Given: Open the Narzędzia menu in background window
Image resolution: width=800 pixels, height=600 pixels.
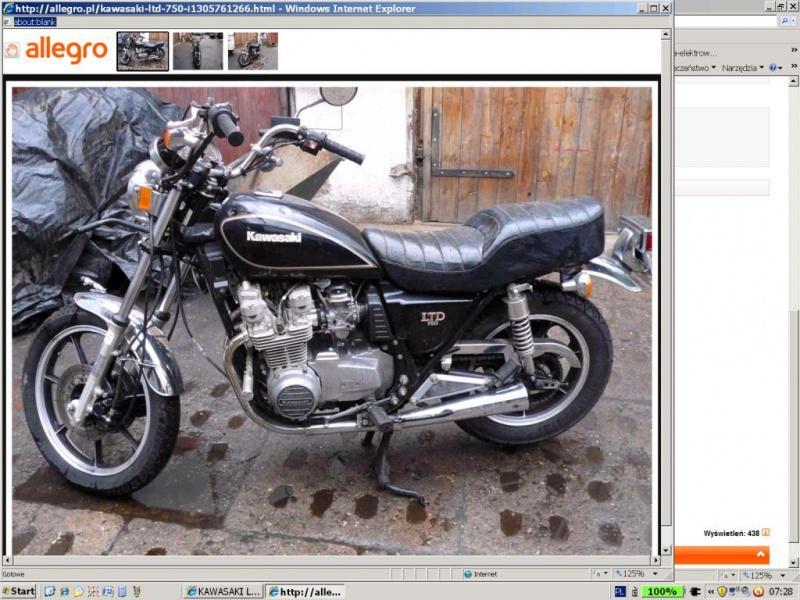Looking at the screenshot, I should click(x=743, y=68).
